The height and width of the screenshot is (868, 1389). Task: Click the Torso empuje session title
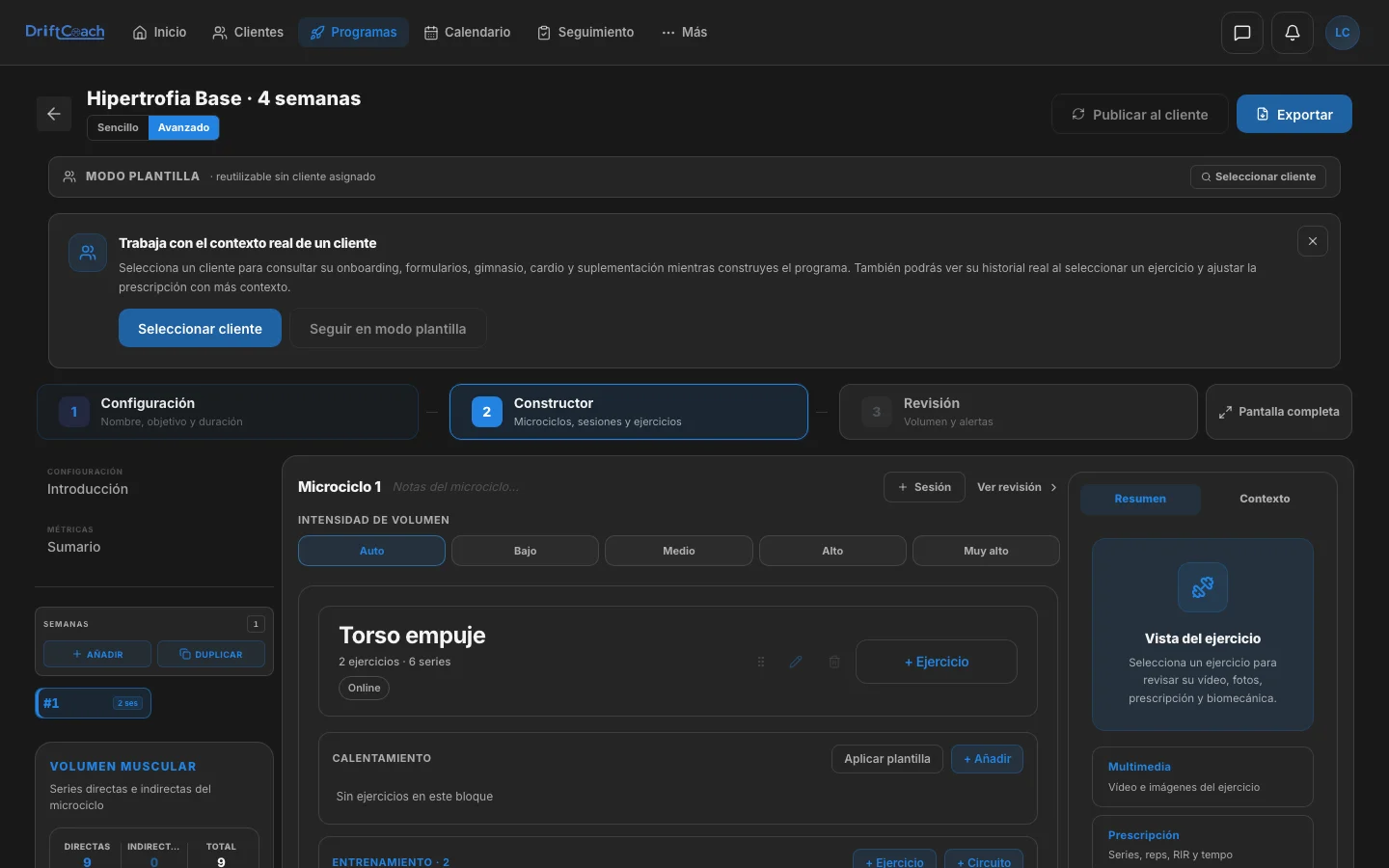pyautogui.click(x=412, y=636)
